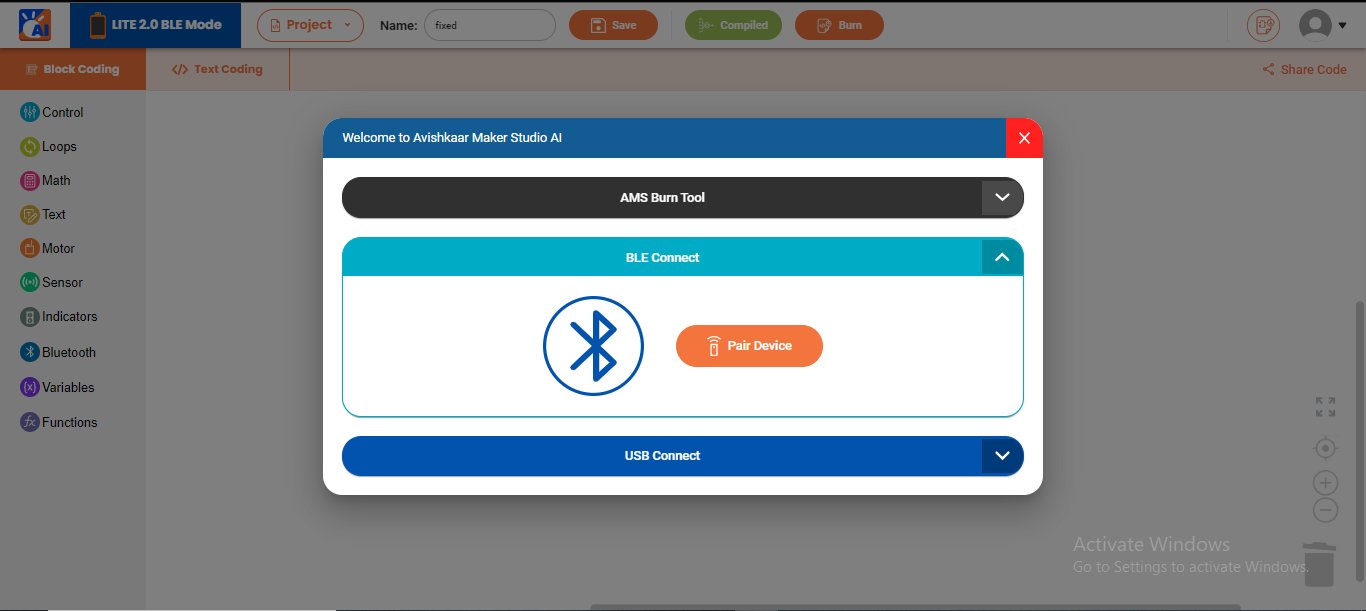This screenshot has width=1366, height=611.
Task: Click the Share Code link
Action: 1304,69
